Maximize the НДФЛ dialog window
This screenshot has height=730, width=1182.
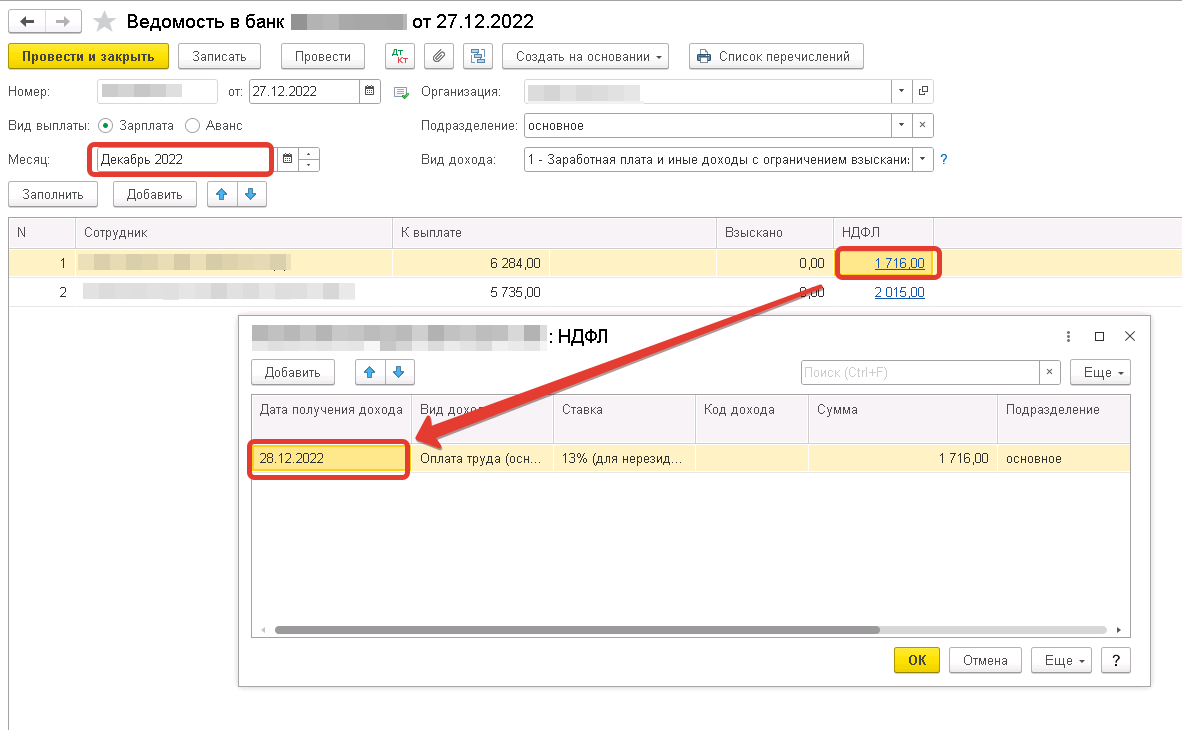click(1099, 336)
